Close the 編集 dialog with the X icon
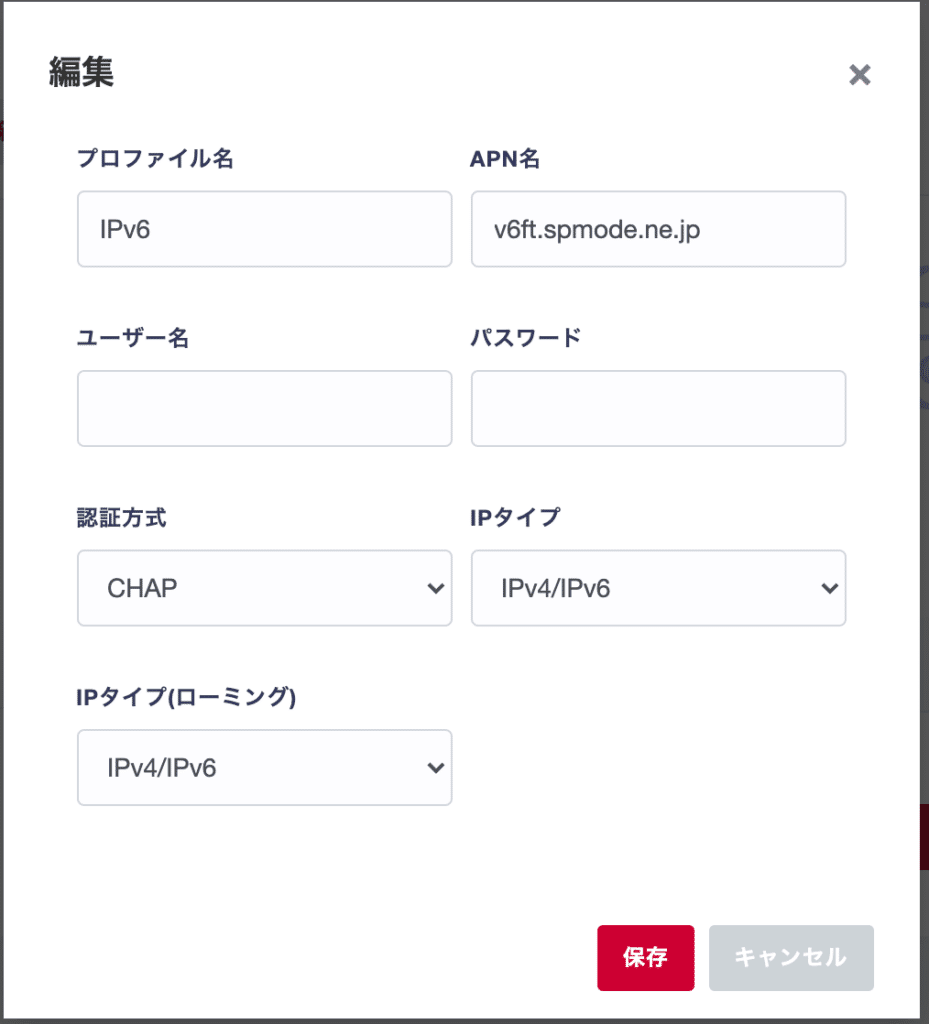Screen dimensions: 929x1024 tap(859, 75)
